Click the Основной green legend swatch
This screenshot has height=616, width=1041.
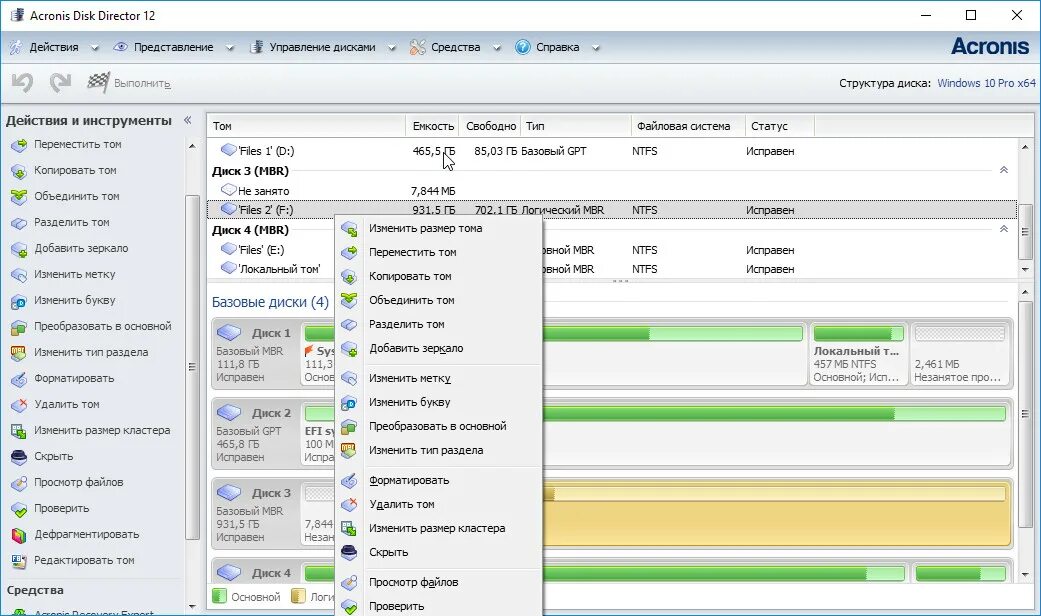[x=219, y=596]
